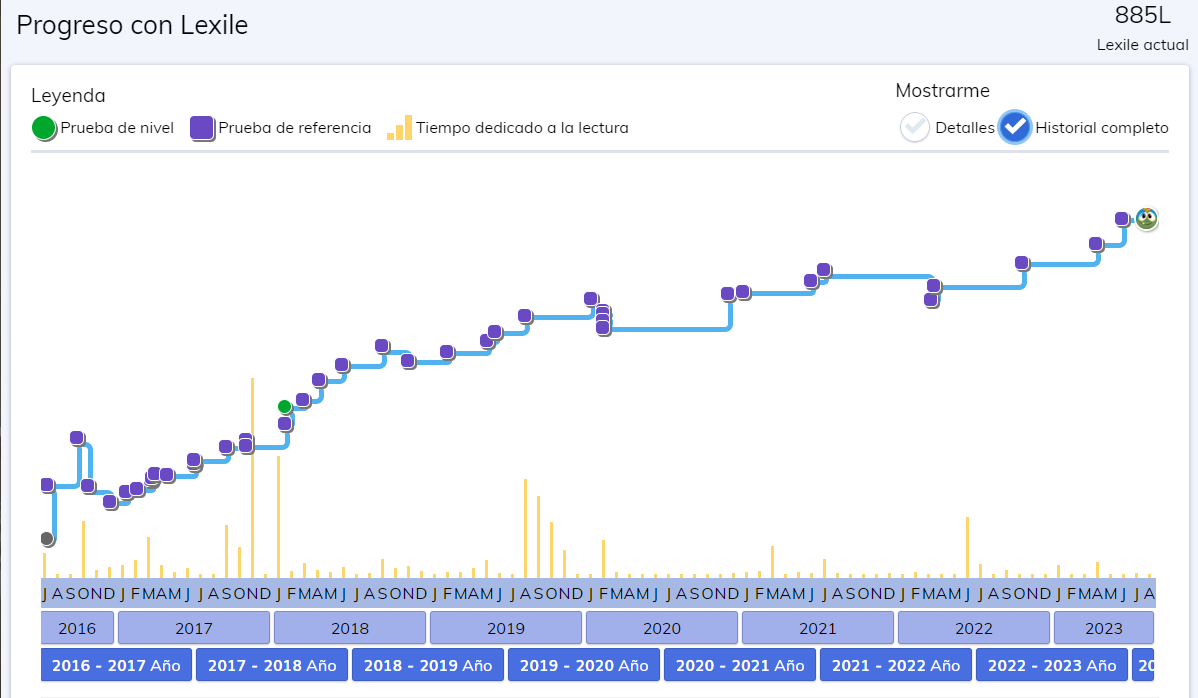Click the Prueba de referencia legend text
Viewport: 1198px width, 698px height.
click(x=294, y=128)
